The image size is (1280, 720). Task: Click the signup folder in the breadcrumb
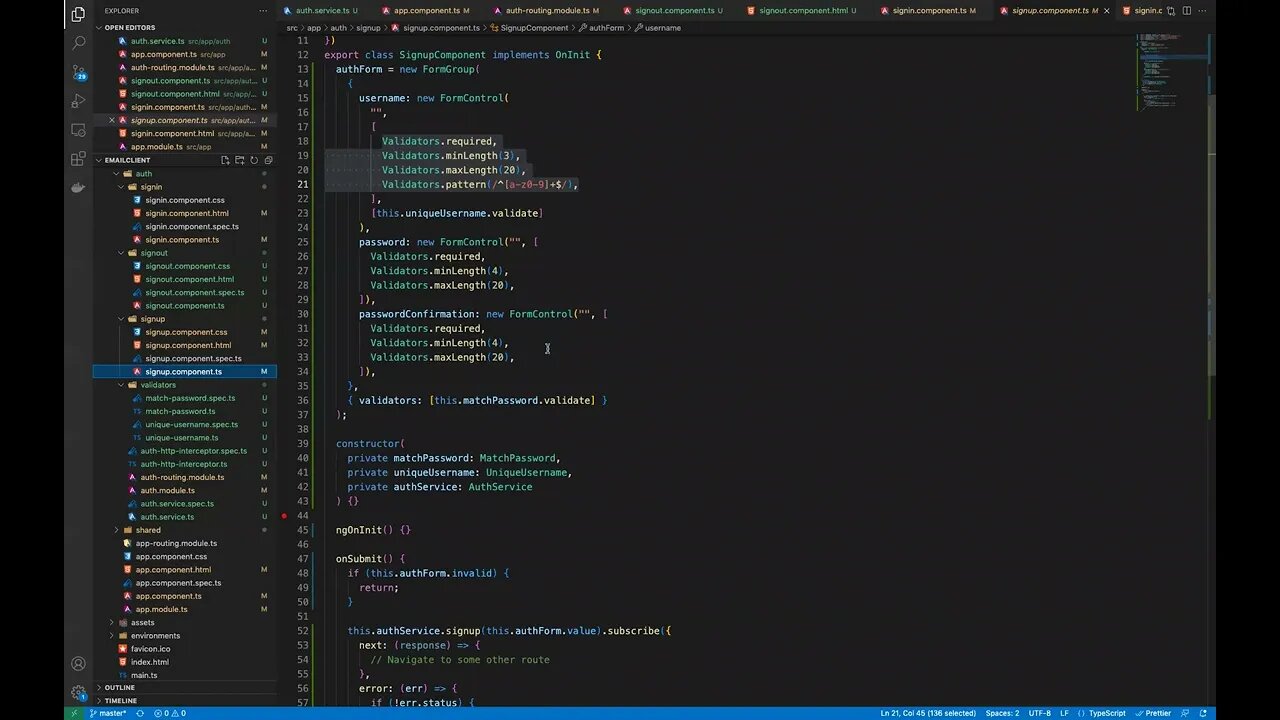pos(368,28)
